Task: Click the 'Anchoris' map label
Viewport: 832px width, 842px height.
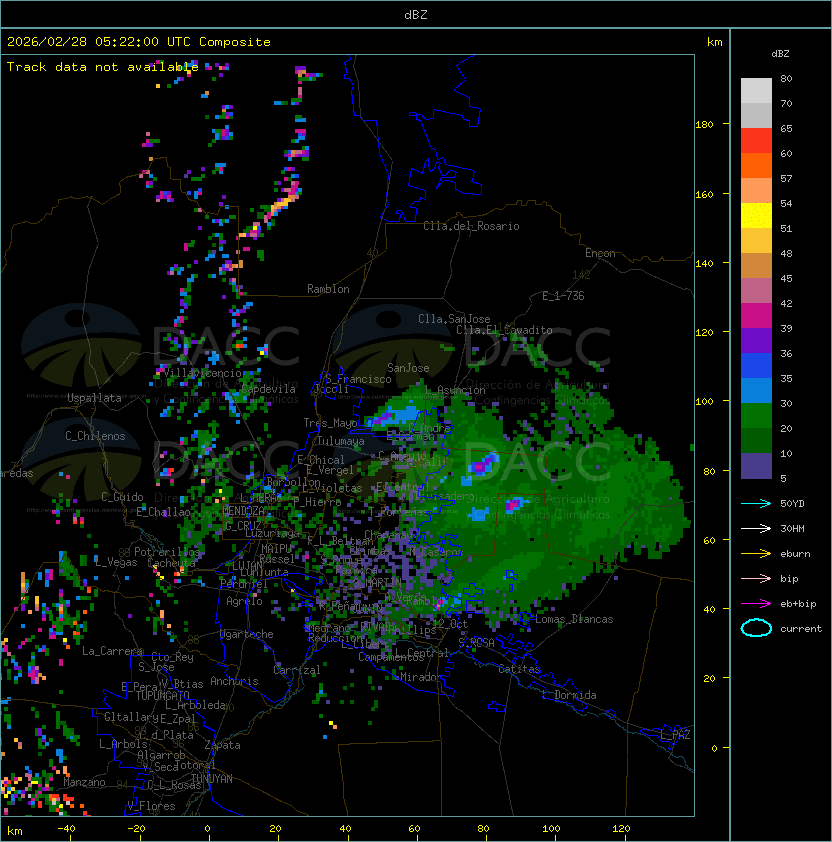Action: pyautogui.click(x=234, y=681)
